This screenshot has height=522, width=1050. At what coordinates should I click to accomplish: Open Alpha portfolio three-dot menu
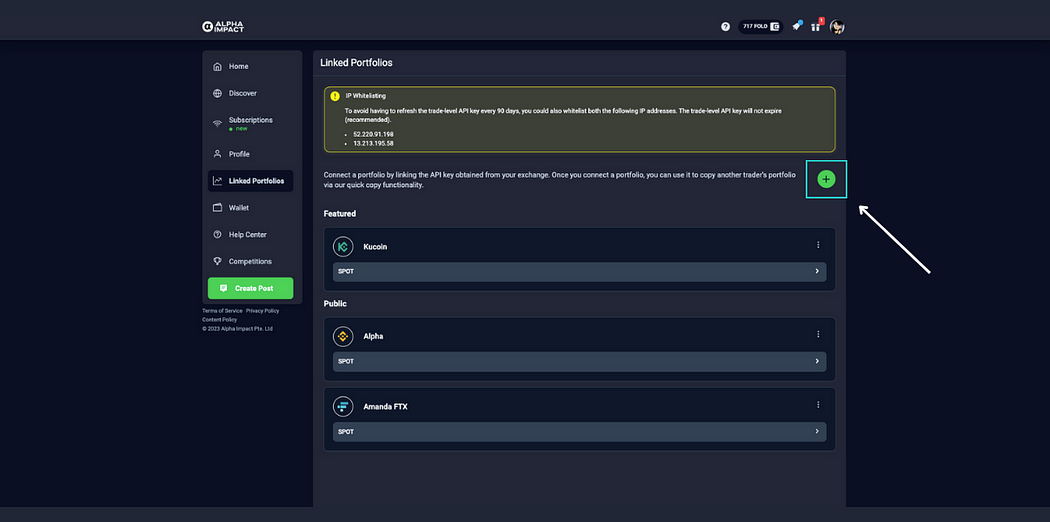(x=818, y=335)
